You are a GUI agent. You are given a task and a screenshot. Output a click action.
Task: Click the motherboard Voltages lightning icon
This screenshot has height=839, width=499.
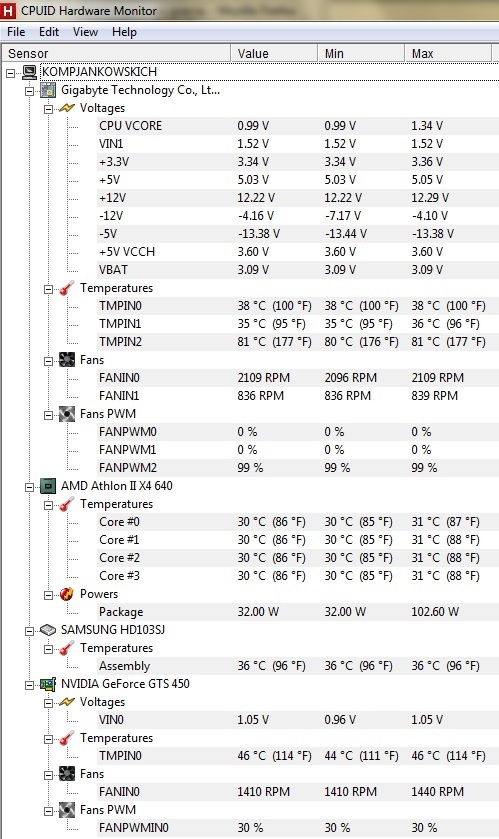point(67,108)
